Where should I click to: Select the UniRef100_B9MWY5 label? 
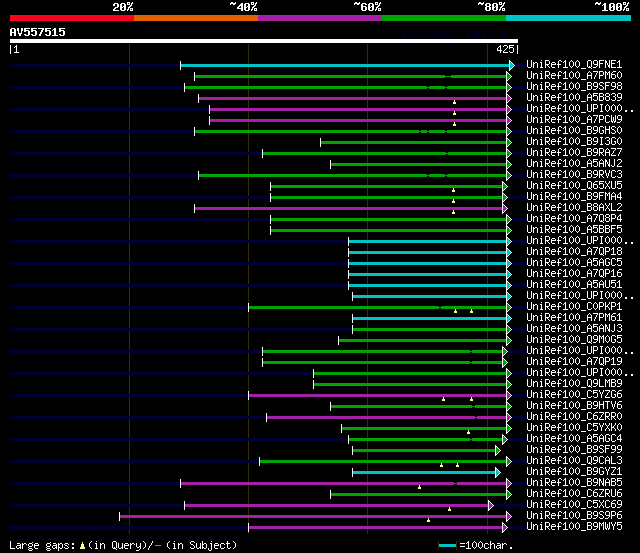[574, 527]
